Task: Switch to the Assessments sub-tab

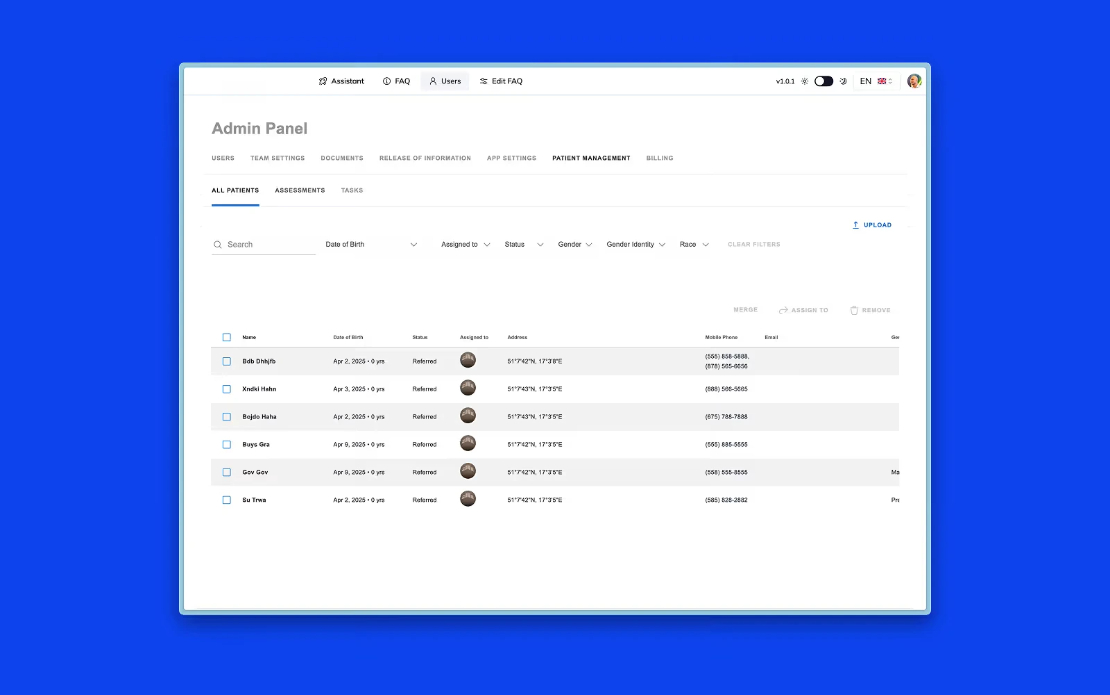Action: [x=299, y=190]
